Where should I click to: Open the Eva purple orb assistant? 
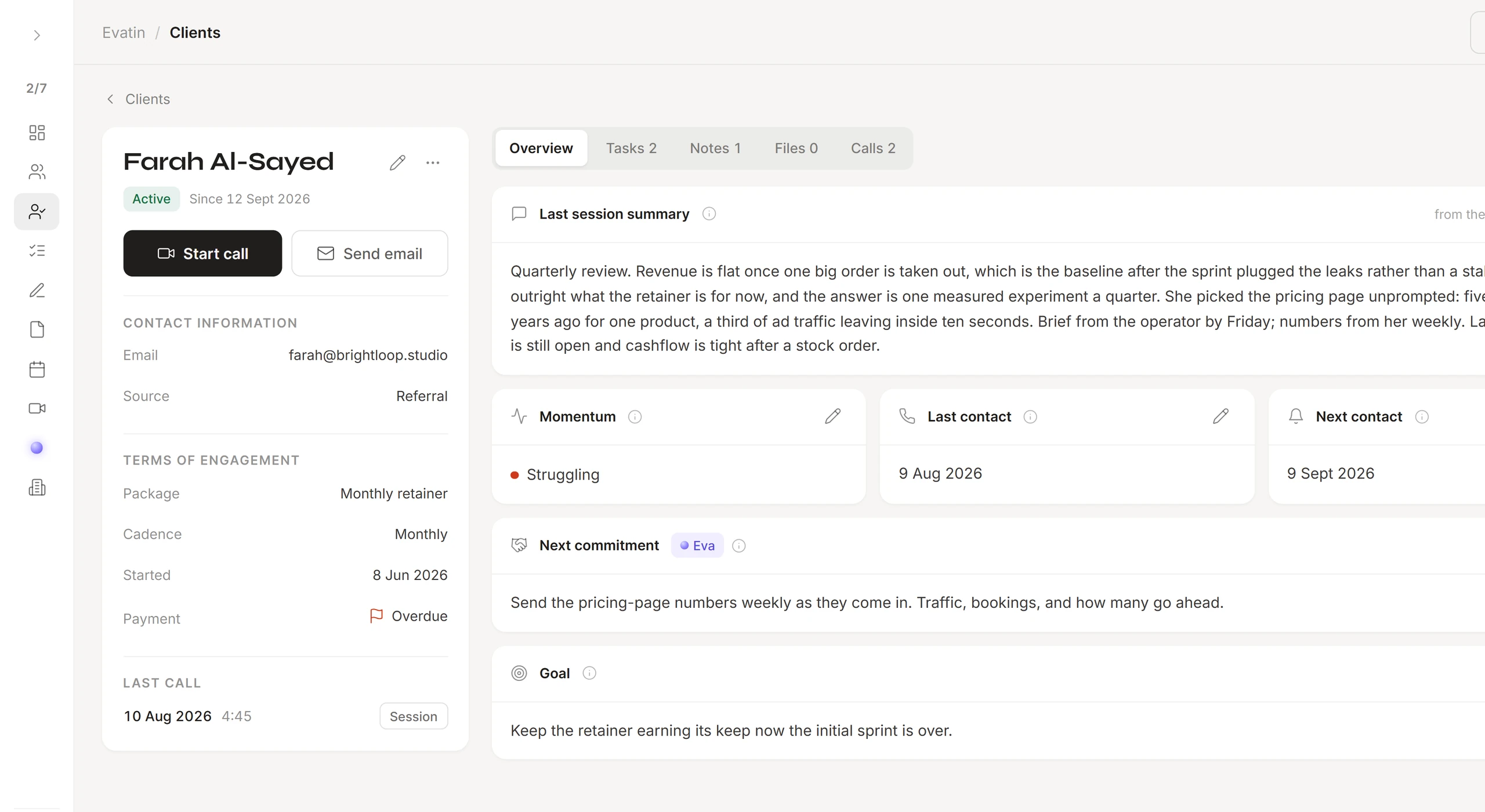[x=37, y=448]
